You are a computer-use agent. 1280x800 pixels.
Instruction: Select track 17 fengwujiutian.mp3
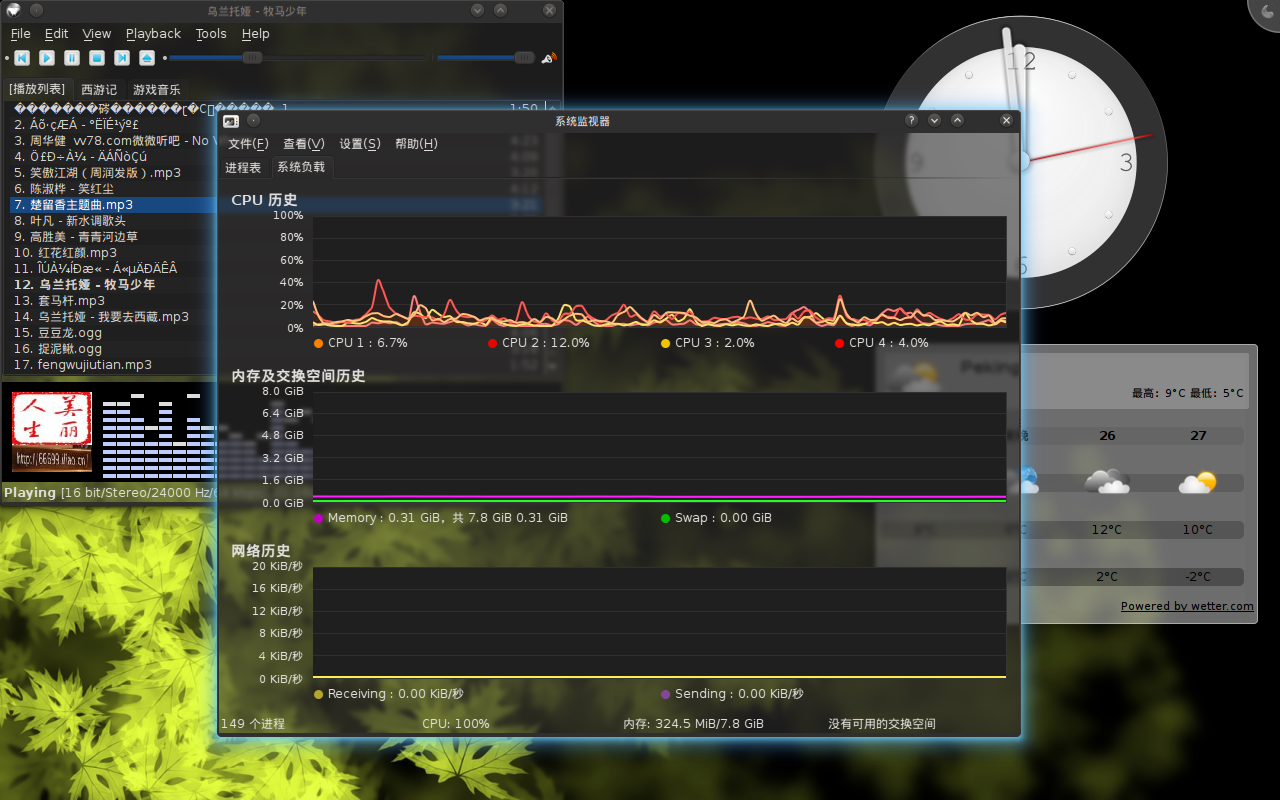pyautogui.click(x=112, y=365)
